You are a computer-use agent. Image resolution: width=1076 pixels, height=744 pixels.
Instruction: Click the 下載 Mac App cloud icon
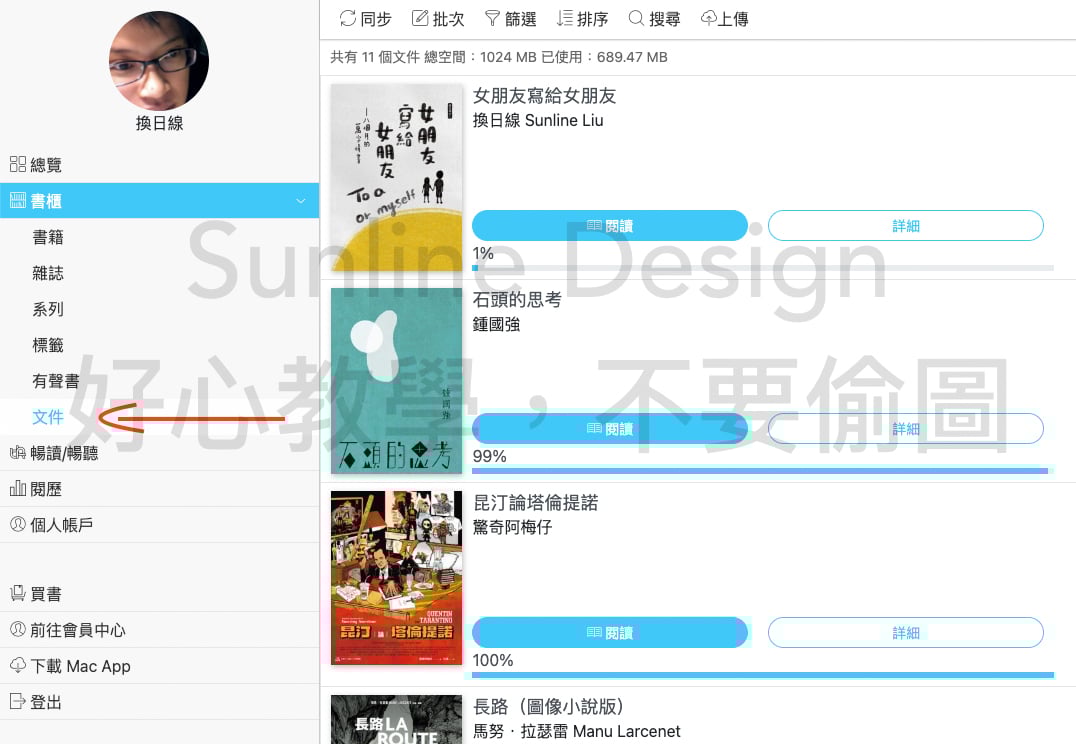(18, 666)
